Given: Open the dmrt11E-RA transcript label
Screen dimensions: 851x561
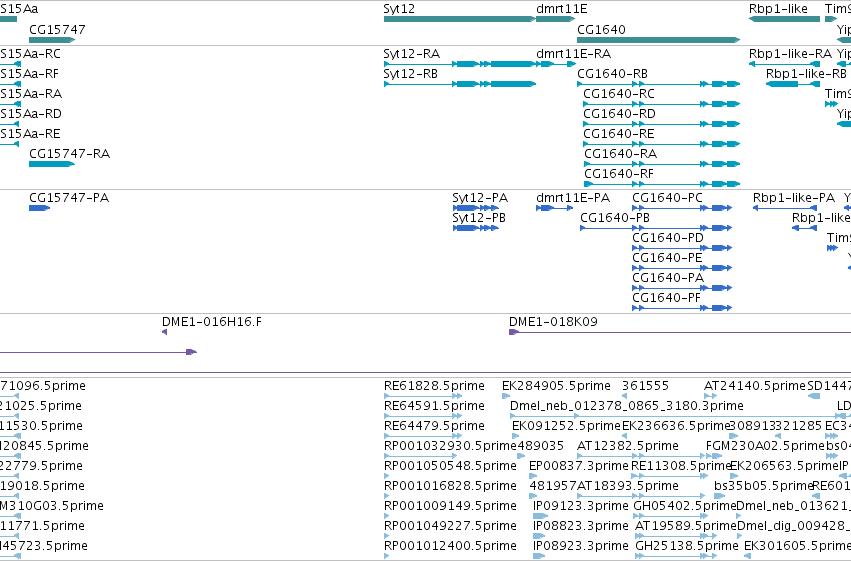Looking at the screenshot, I should coord(574,54).
